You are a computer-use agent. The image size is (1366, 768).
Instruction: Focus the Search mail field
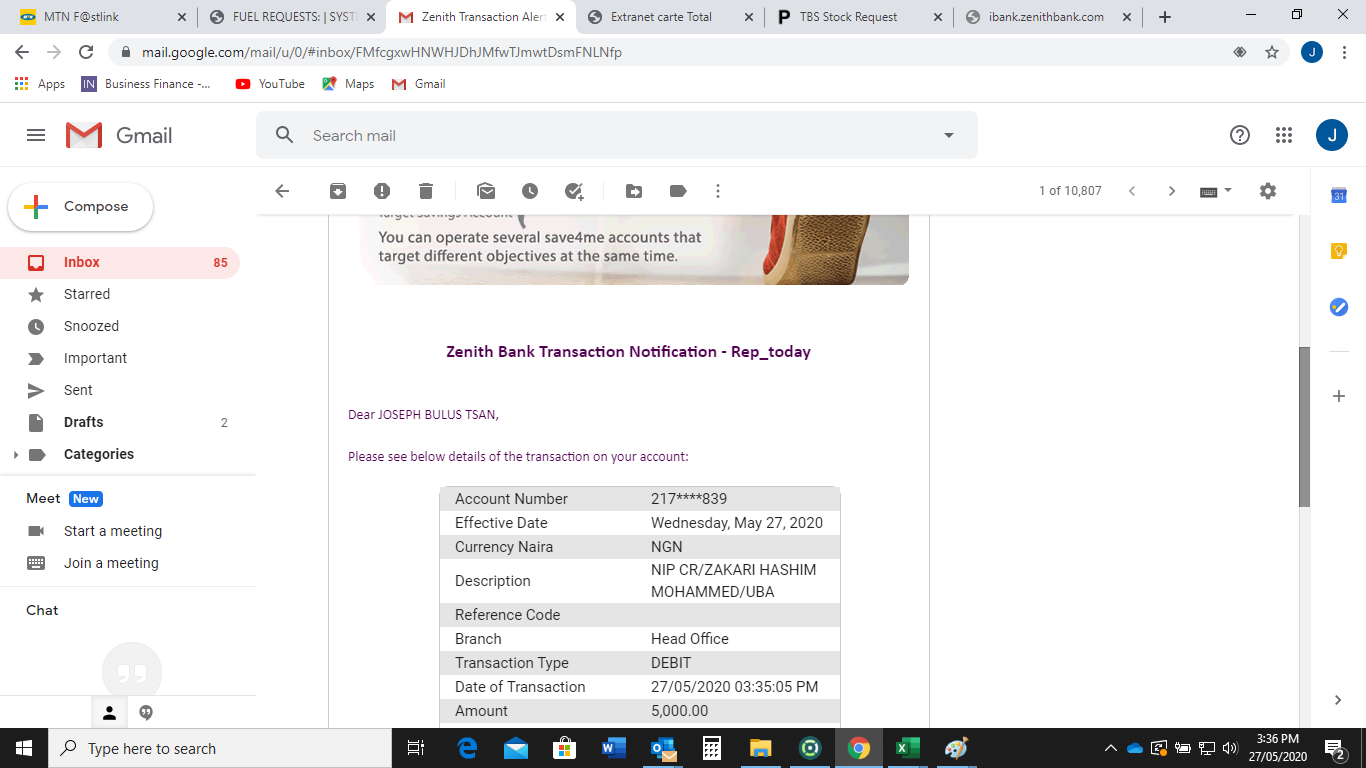click(x=616, y=135)
